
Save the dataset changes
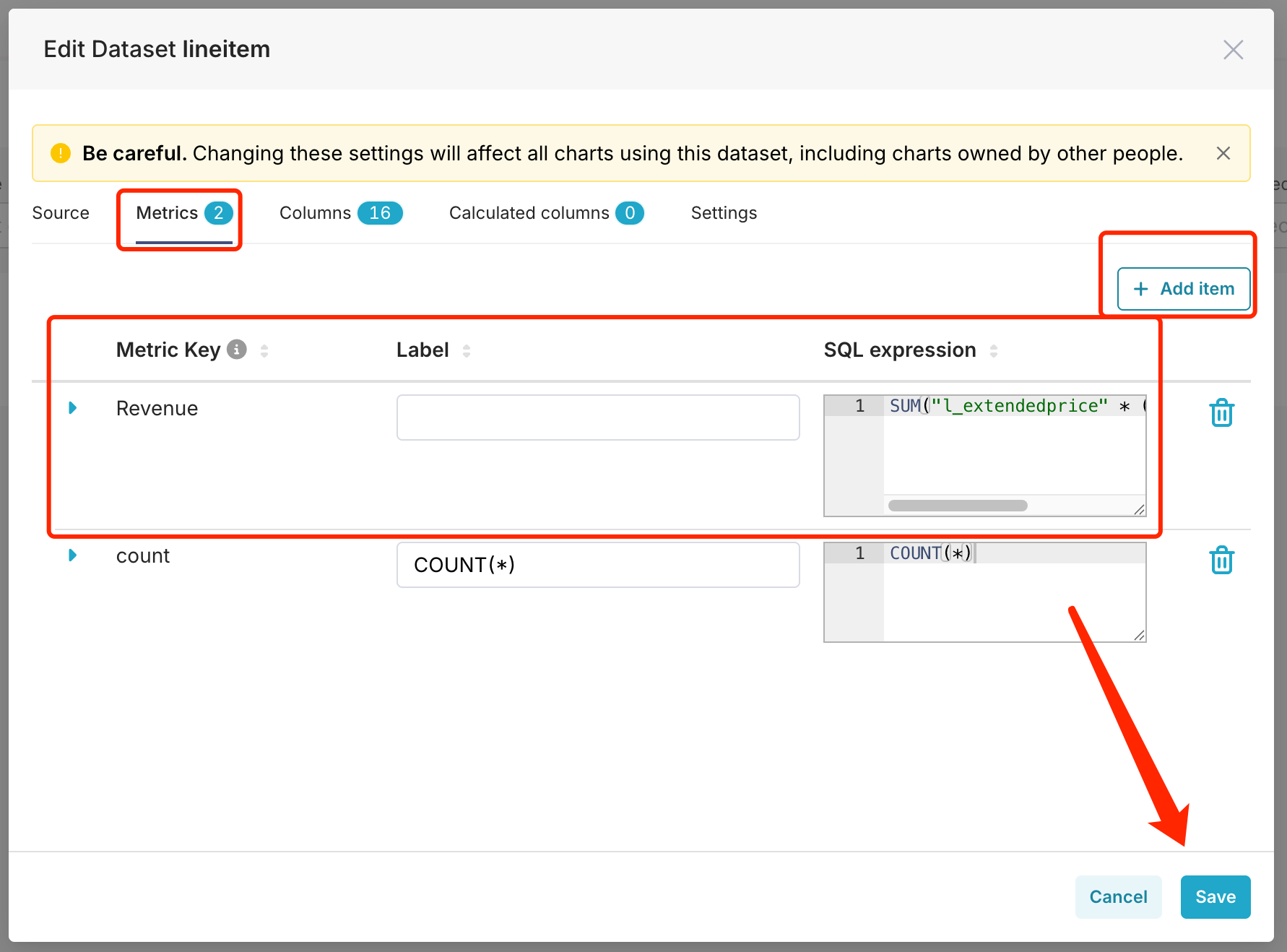1215,897
